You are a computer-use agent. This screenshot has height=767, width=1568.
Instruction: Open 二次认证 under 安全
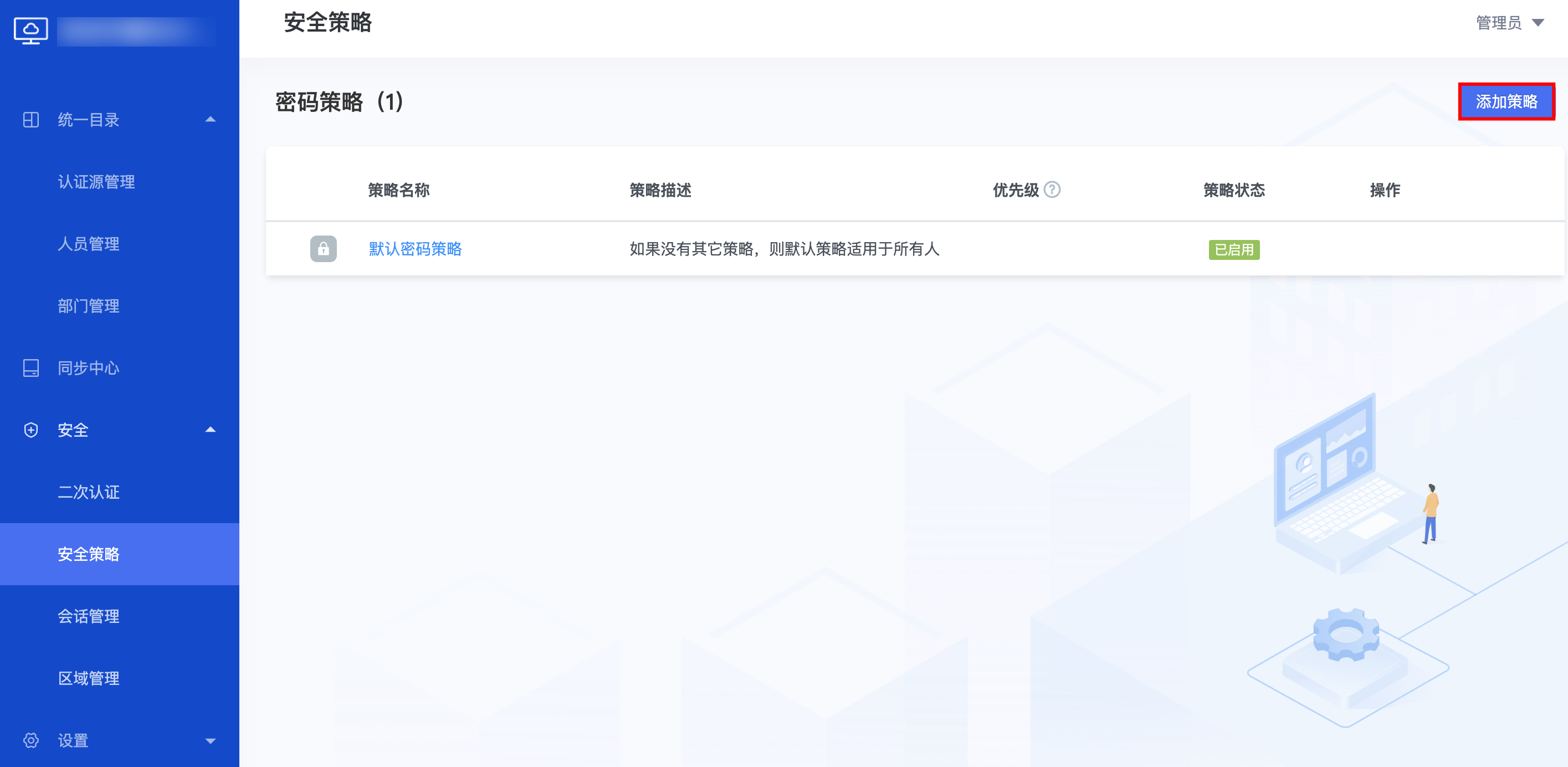(88, 492)
